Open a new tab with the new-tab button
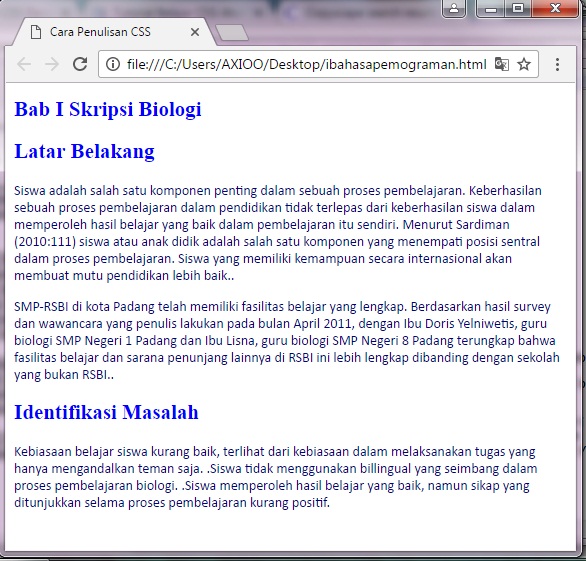The image size is (586, 561). coord(232,32)
